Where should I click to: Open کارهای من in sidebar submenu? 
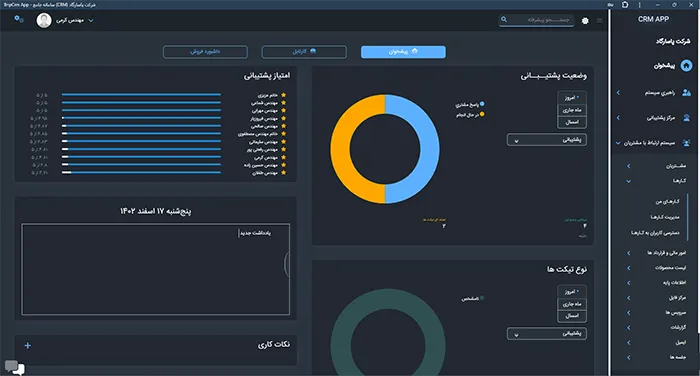click(x=667, y=202)
